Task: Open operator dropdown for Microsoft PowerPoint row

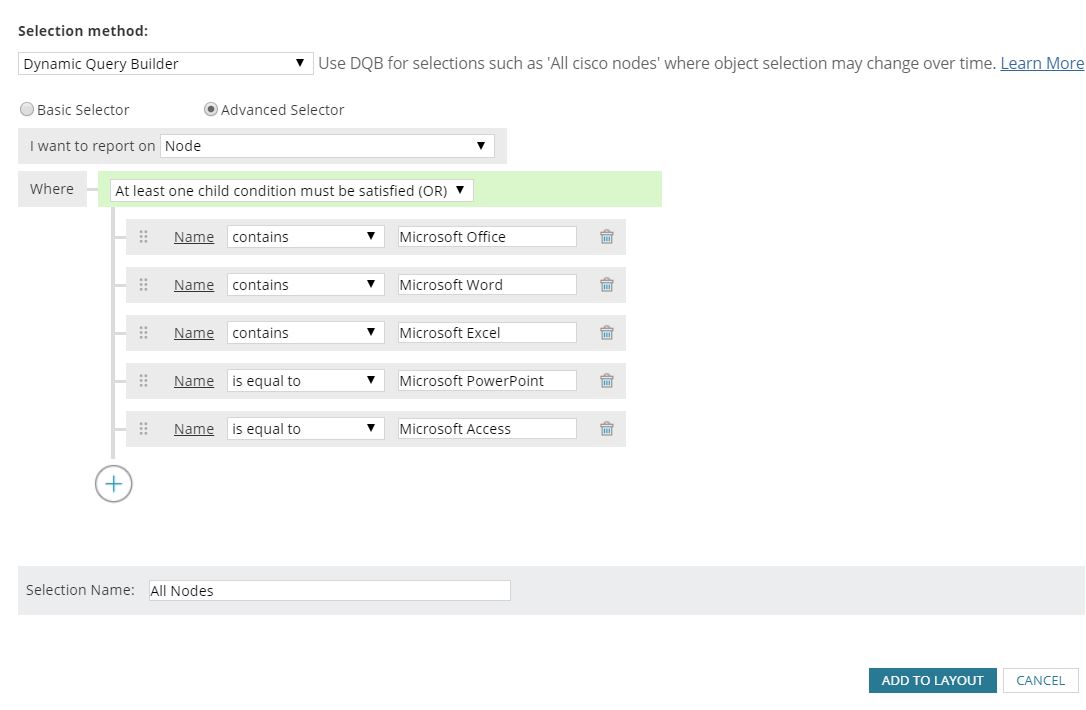Action: pos(305,381)
